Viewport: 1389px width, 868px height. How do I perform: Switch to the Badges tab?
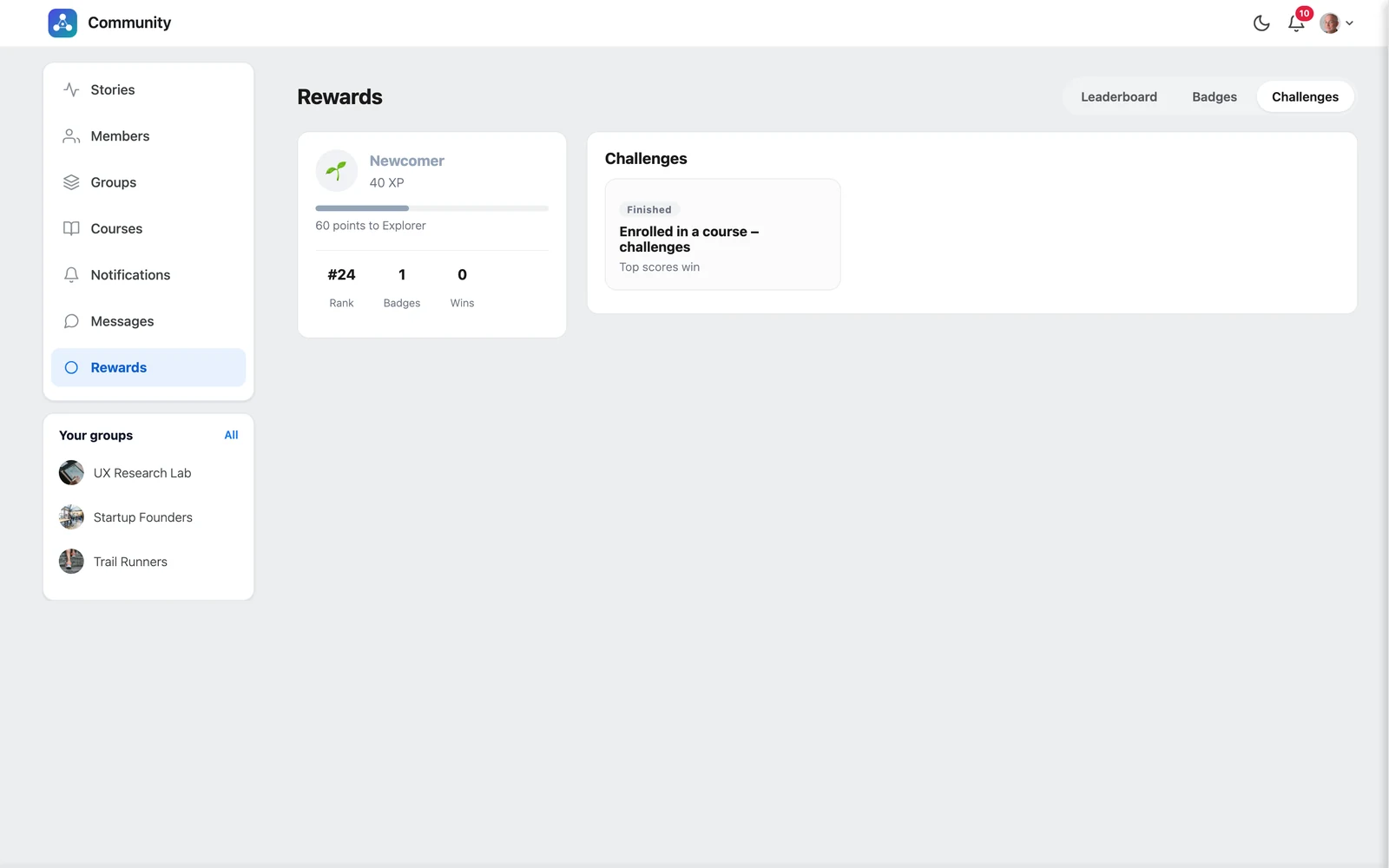(x=1214, y=97)
